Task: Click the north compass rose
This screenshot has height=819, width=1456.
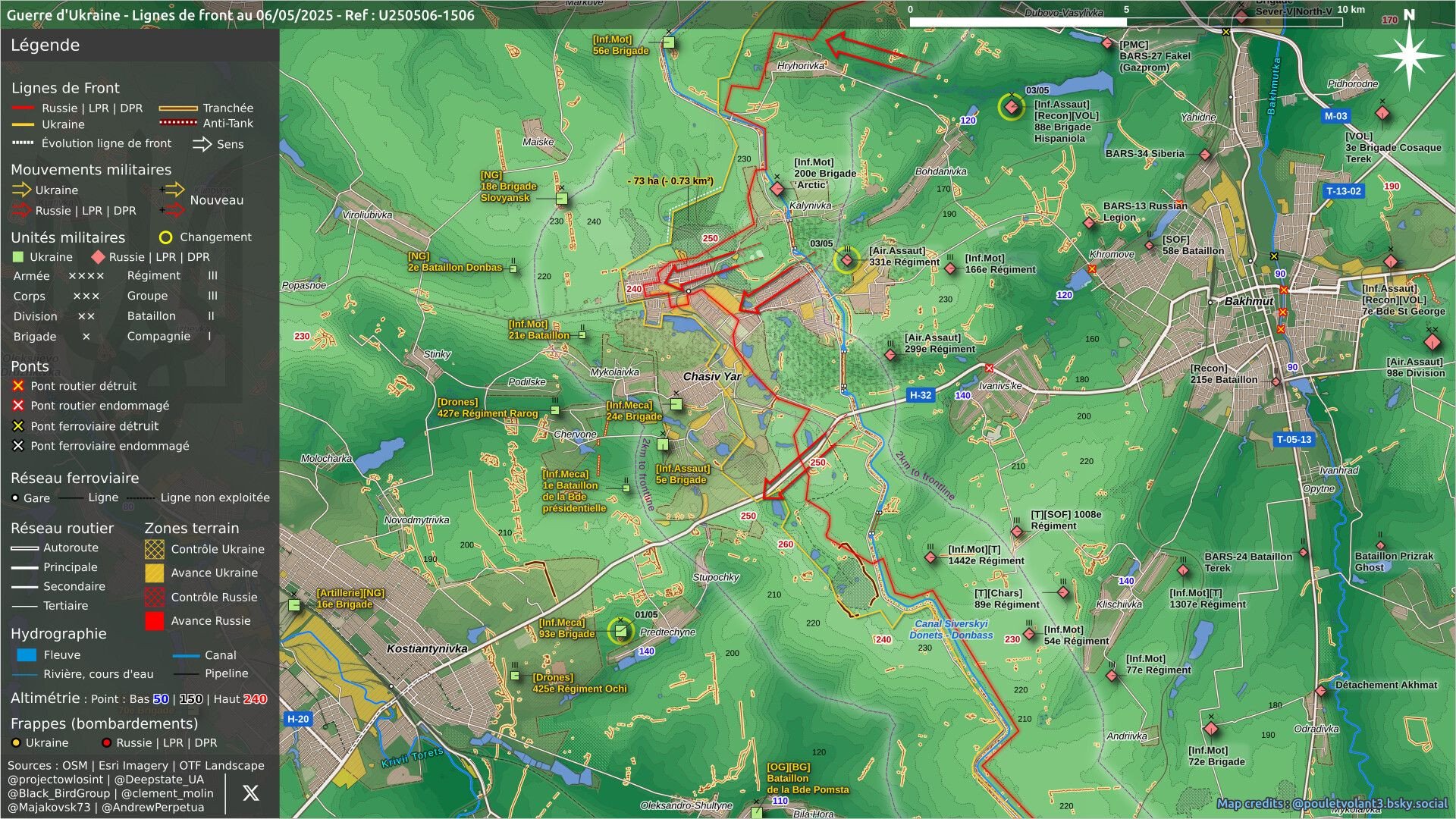Action: click(x=1409, y=55)
